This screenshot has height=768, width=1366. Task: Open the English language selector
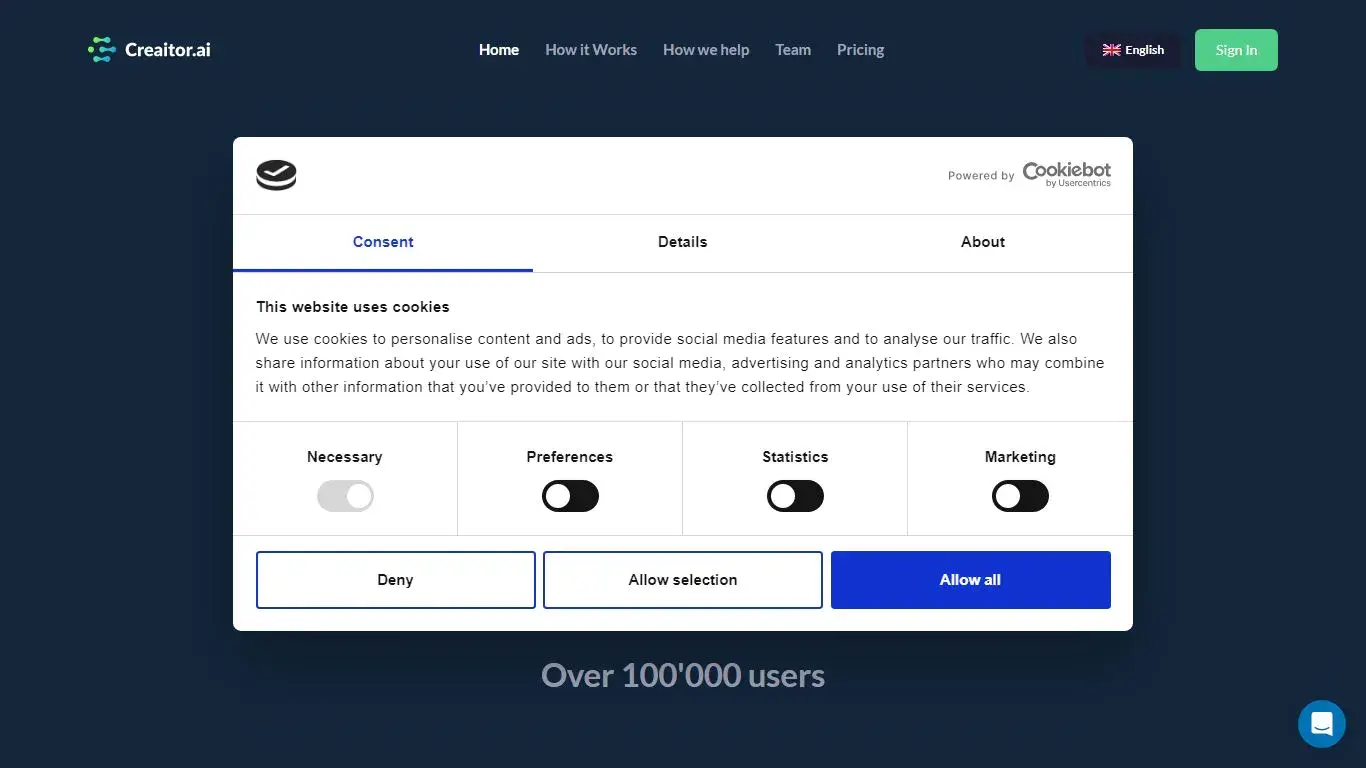click(x=1133, y=49)
